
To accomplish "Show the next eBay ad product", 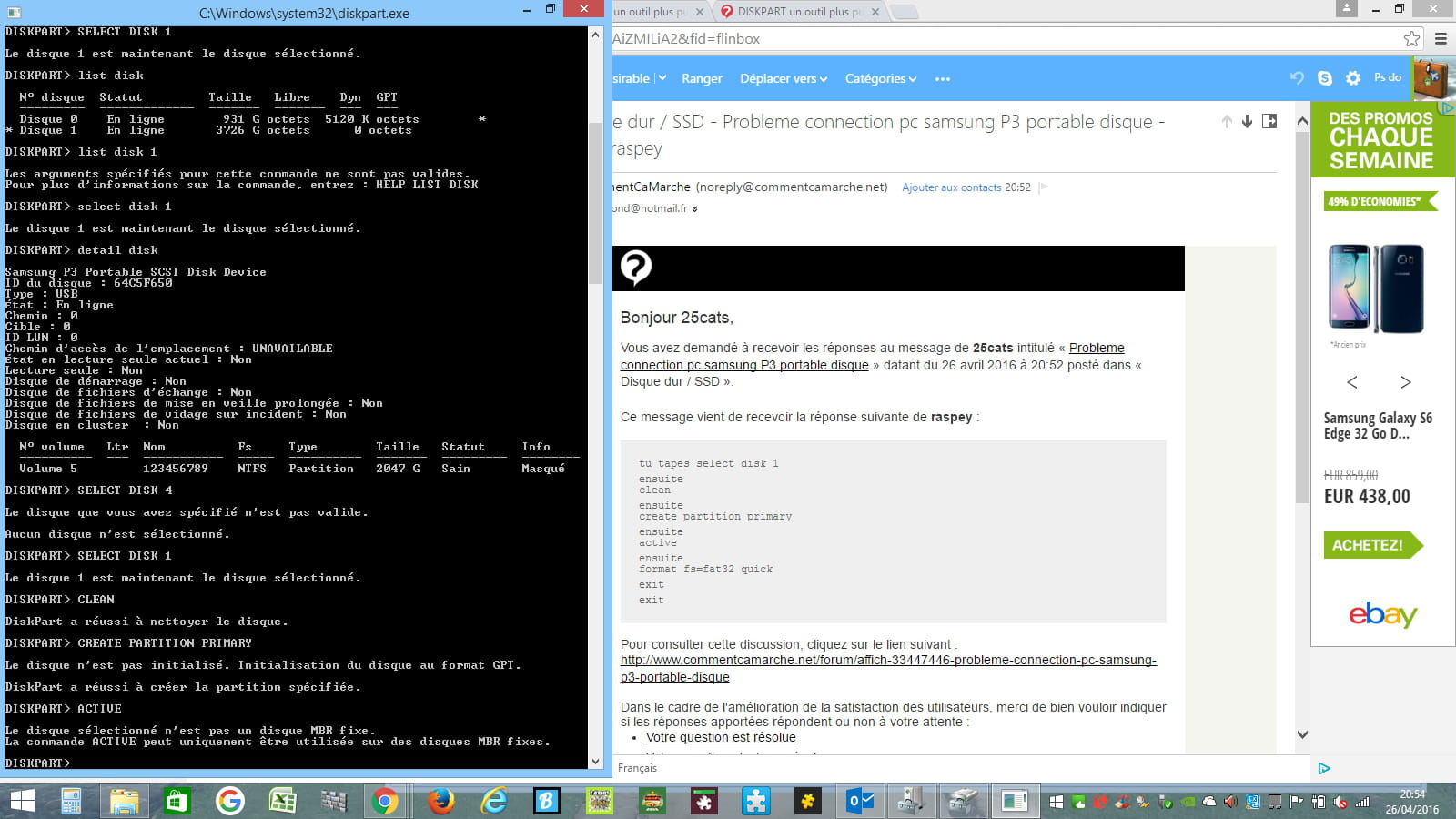I will tap(1406, 382).
